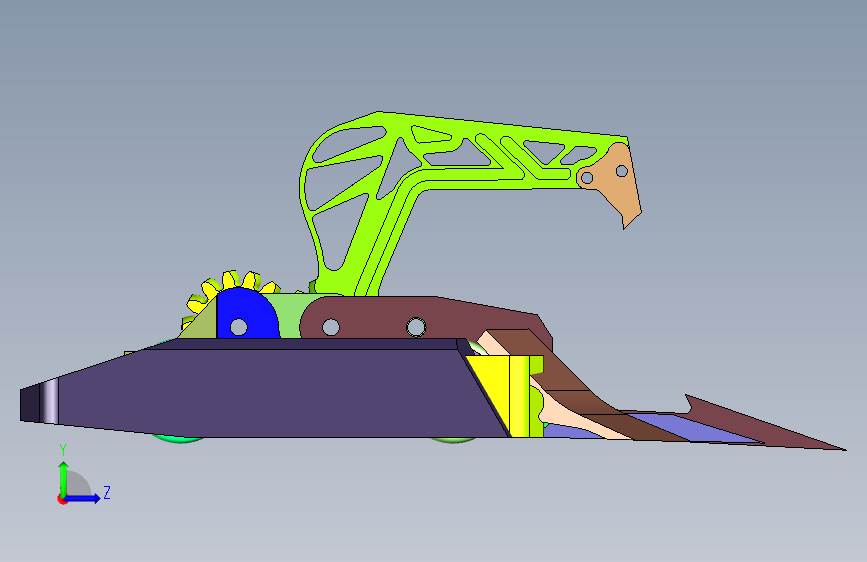Select the rear green wheel under chassis
Image resolution: width=867 pixels, height=562 pixels.
pyautogui.click(x=178, y=439)
